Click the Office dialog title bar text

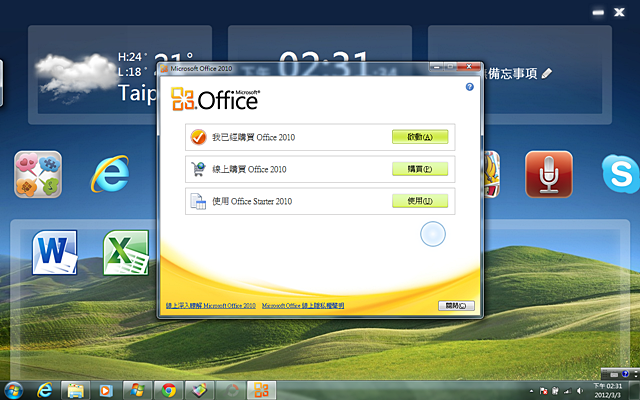click(x=202, y=69)
